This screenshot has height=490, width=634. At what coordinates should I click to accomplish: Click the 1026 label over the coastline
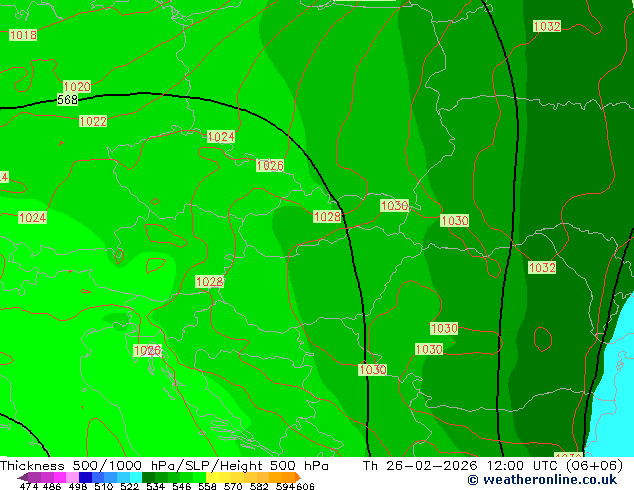coord(148,351)
